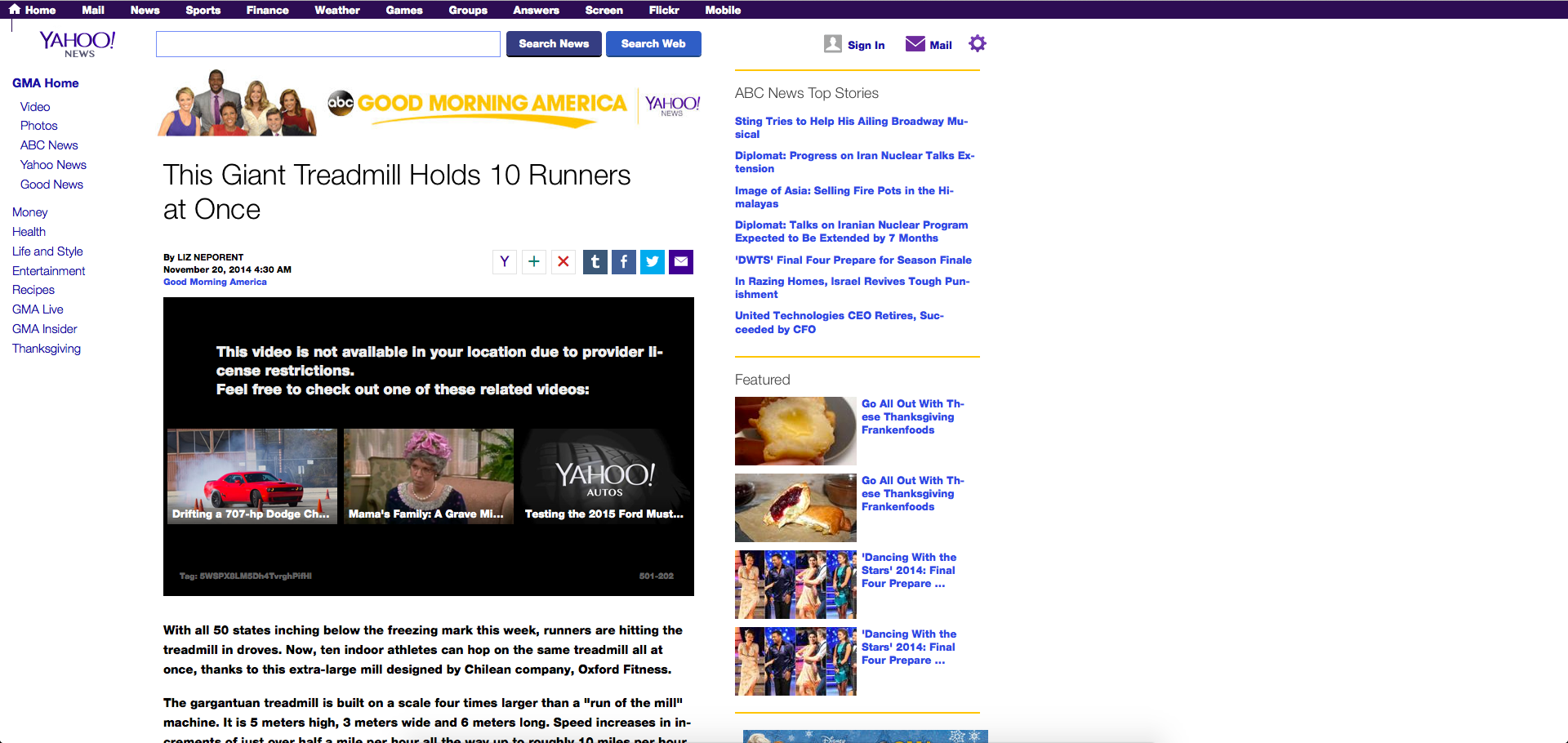1568x743 pixels.
Task: Open ABC News in sidebar
Action: tap(49, 145)
